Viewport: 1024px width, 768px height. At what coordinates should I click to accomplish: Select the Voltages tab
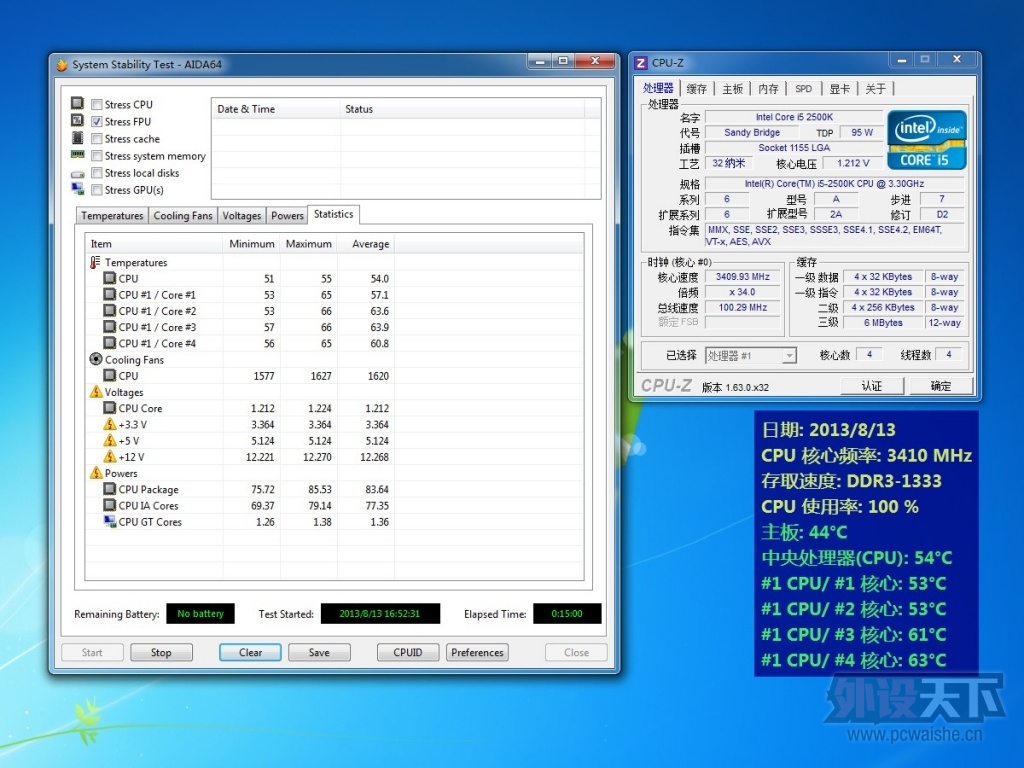click(x=242, y=216)
